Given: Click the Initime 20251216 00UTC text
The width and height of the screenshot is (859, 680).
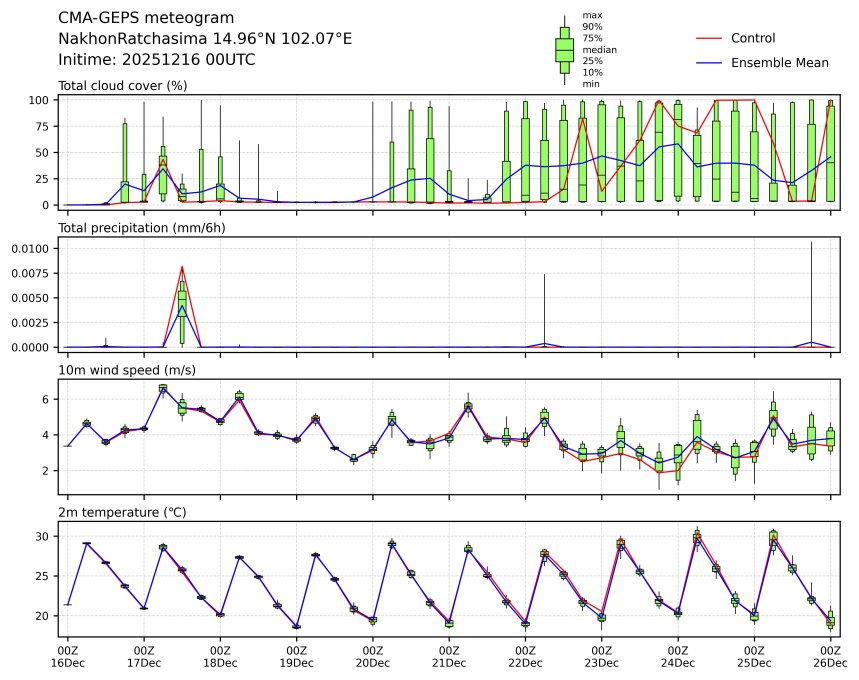Looking at the screenshot, I should pyautogui.click(x=156, y=60).
